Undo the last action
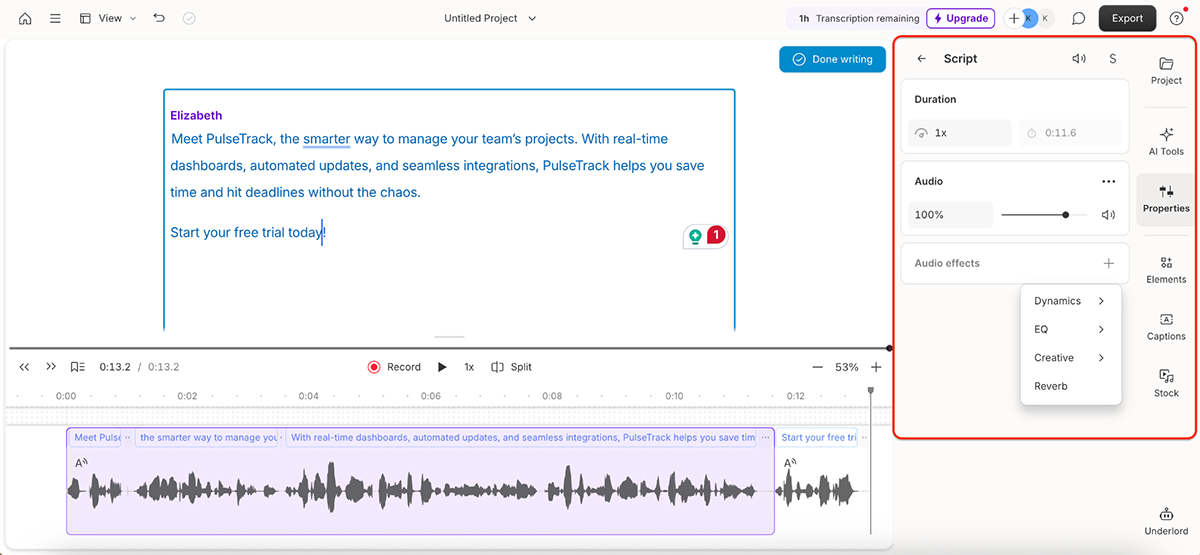1200x555 pixels. pyautogui.click(x=159, y=18)
